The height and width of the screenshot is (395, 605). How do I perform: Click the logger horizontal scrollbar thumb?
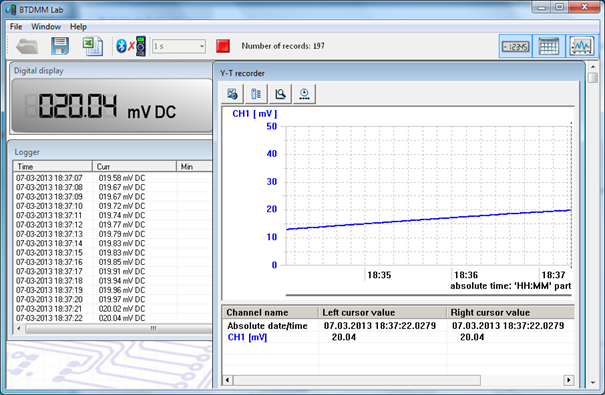119,329
